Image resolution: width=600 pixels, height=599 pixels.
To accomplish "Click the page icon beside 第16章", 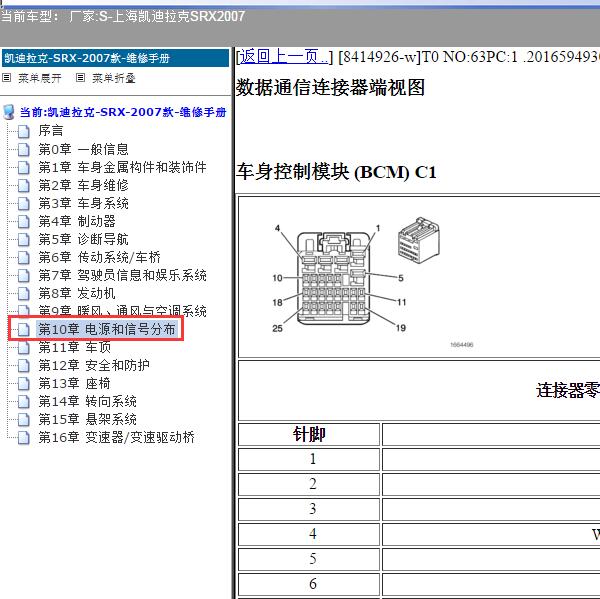I will click(24, 437).
